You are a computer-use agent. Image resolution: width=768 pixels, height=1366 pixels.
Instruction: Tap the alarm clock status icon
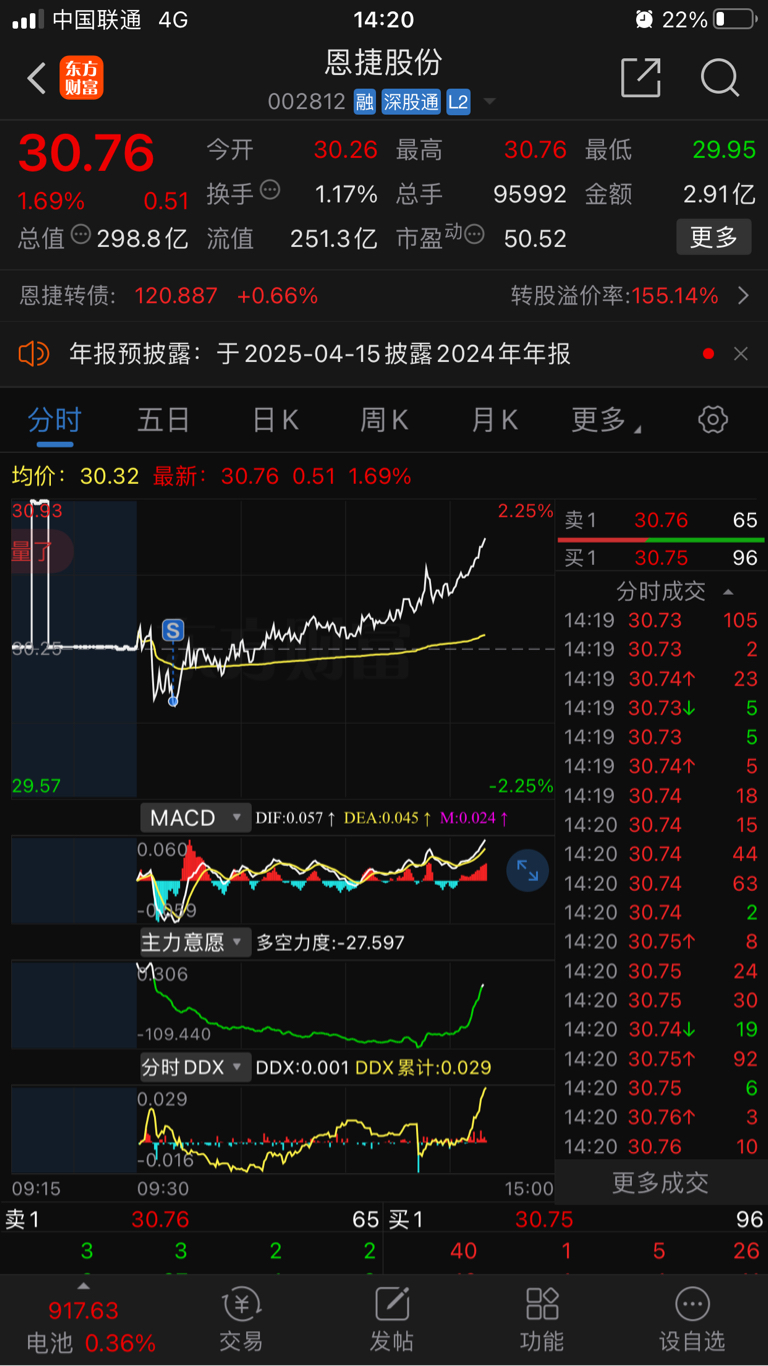coord(644,19)
